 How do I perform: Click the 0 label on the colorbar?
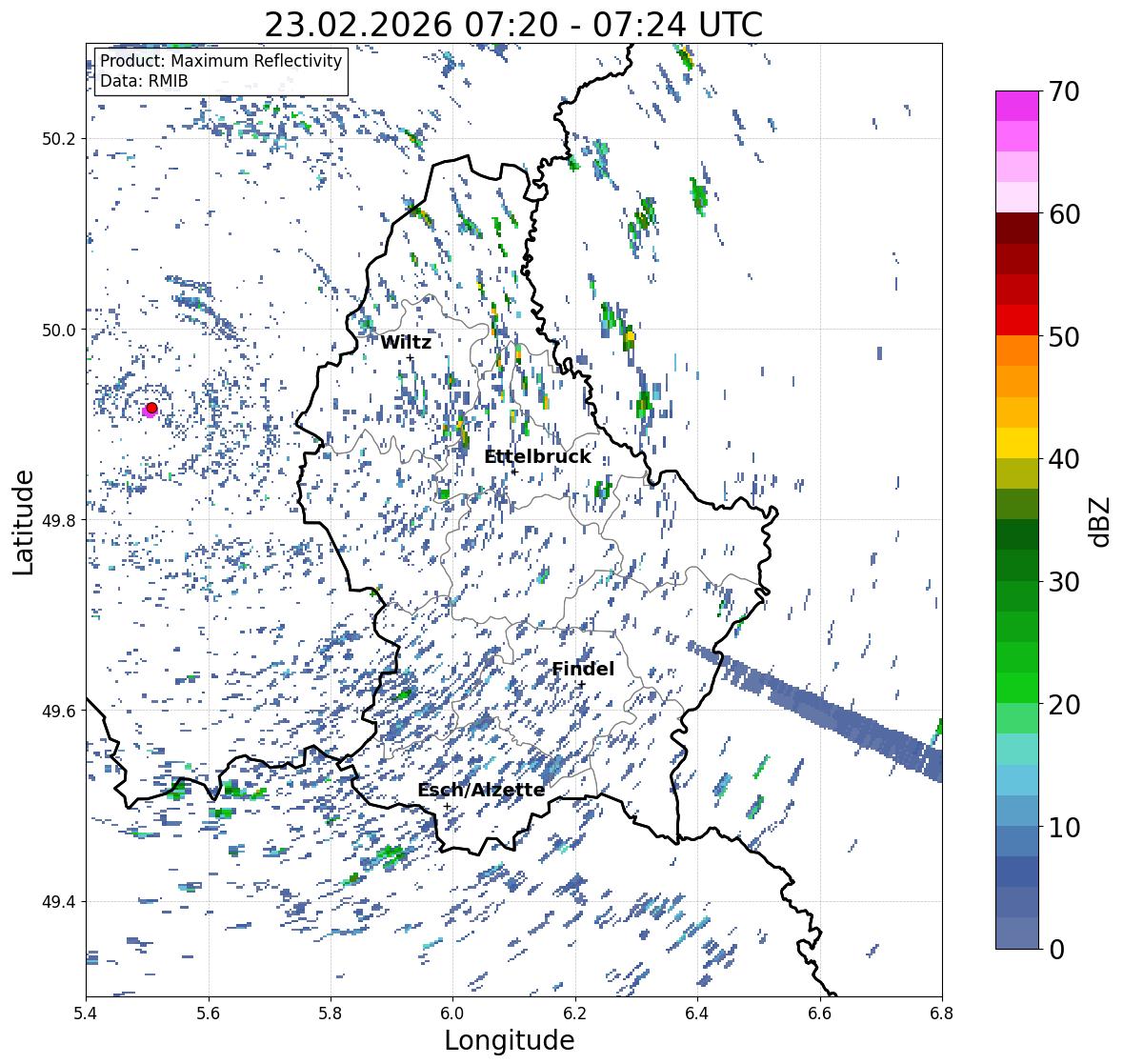coord(1056,950)
